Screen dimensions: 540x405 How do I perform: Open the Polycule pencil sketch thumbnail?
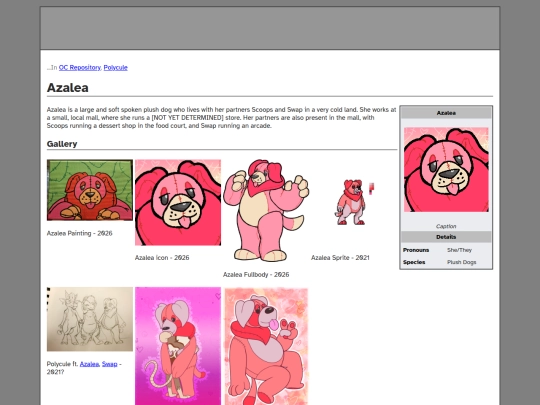pos(90,319)
